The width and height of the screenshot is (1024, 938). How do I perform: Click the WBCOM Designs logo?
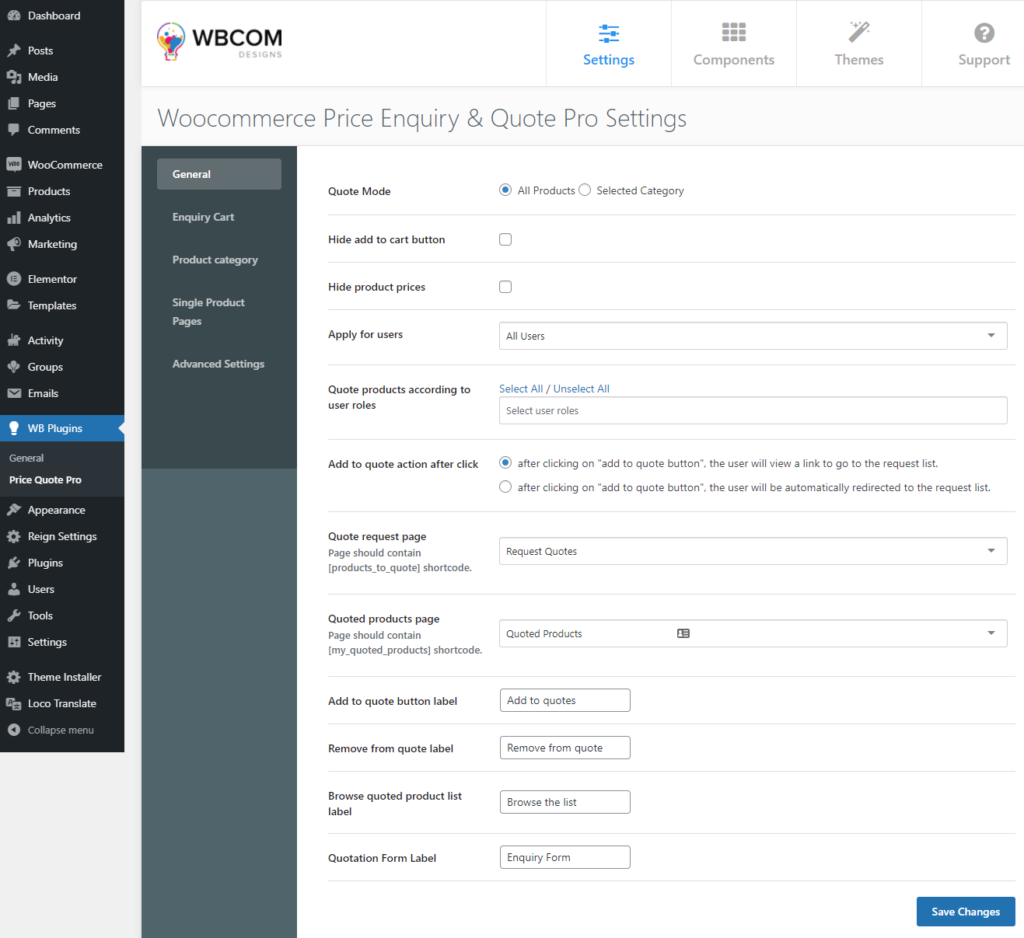click(x=219, y=42)
